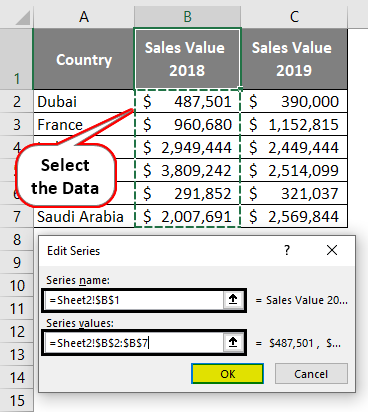Select cell with value 321,037

pos(294,193)
